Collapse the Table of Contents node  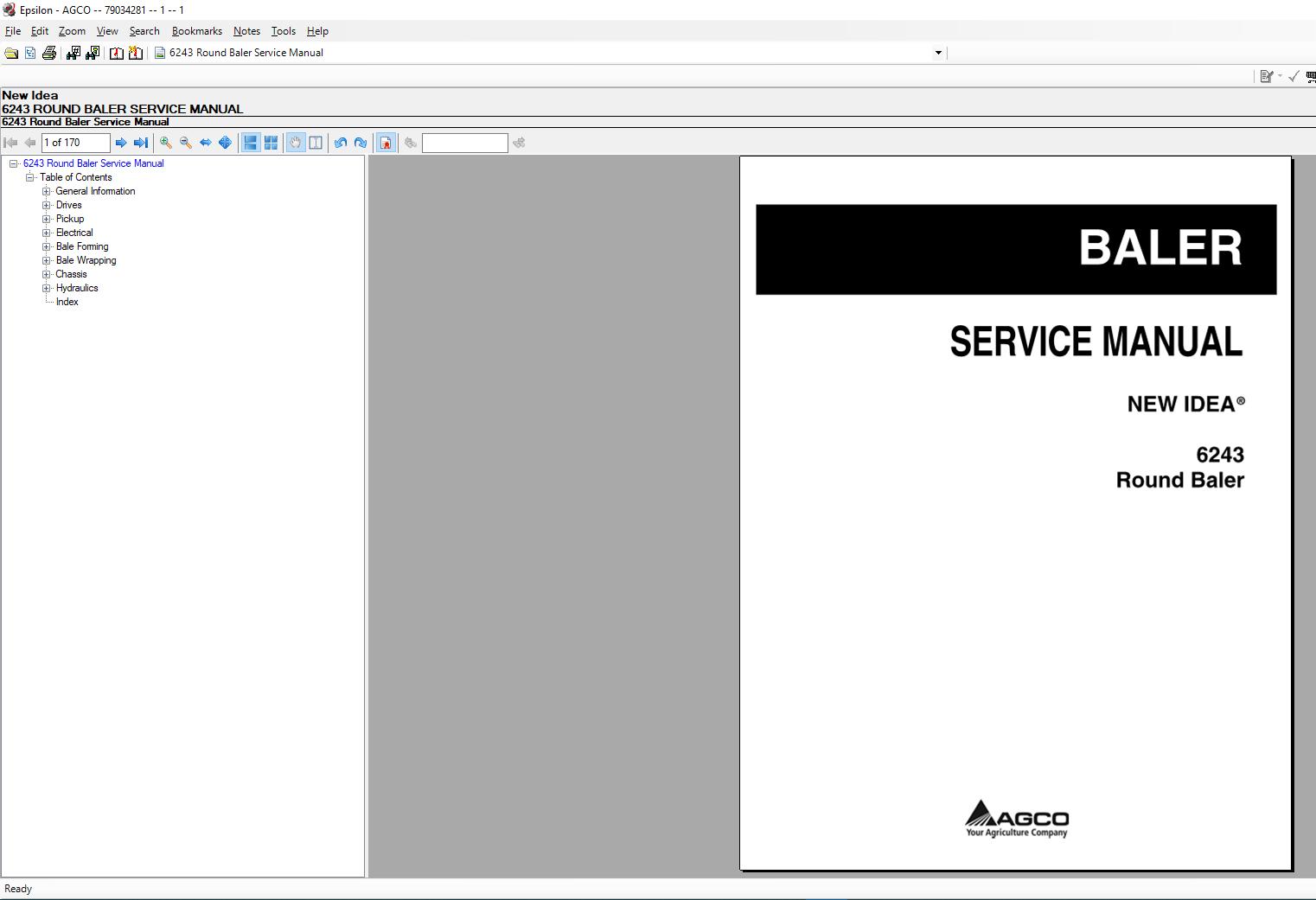pos(30,177)
